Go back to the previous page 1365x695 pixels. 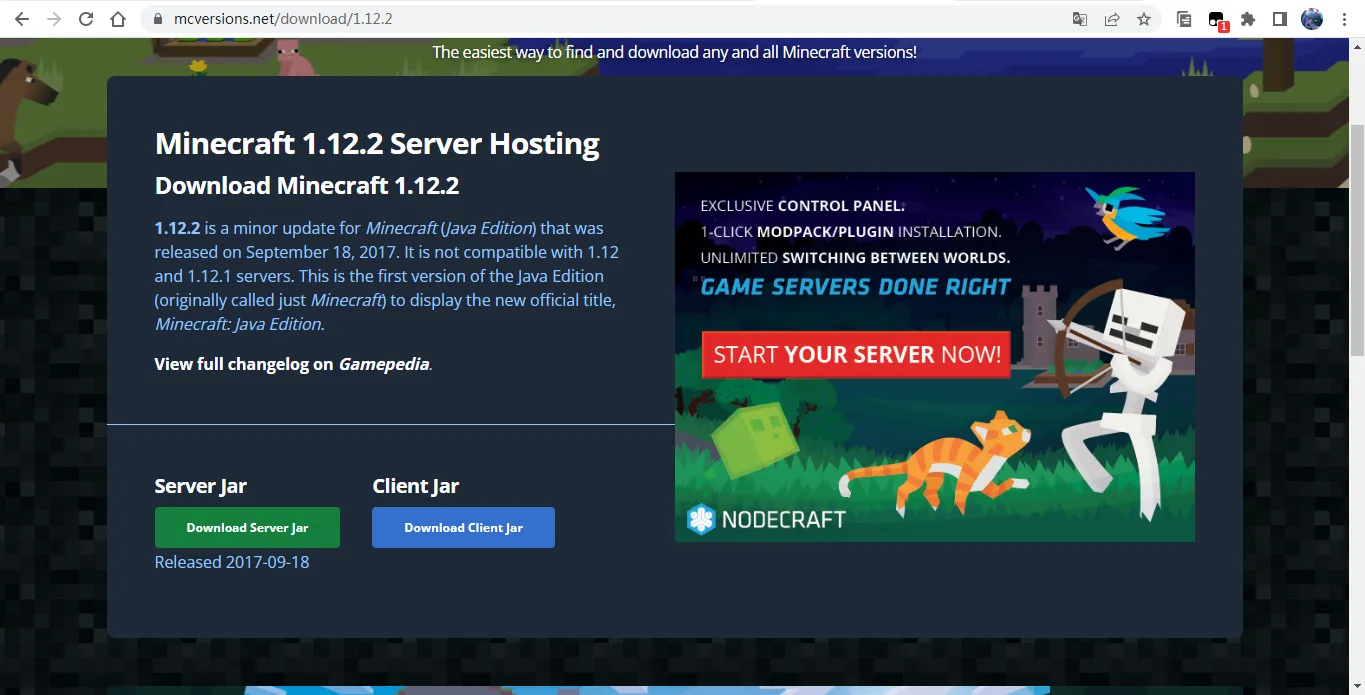click(x=21, y=19)
